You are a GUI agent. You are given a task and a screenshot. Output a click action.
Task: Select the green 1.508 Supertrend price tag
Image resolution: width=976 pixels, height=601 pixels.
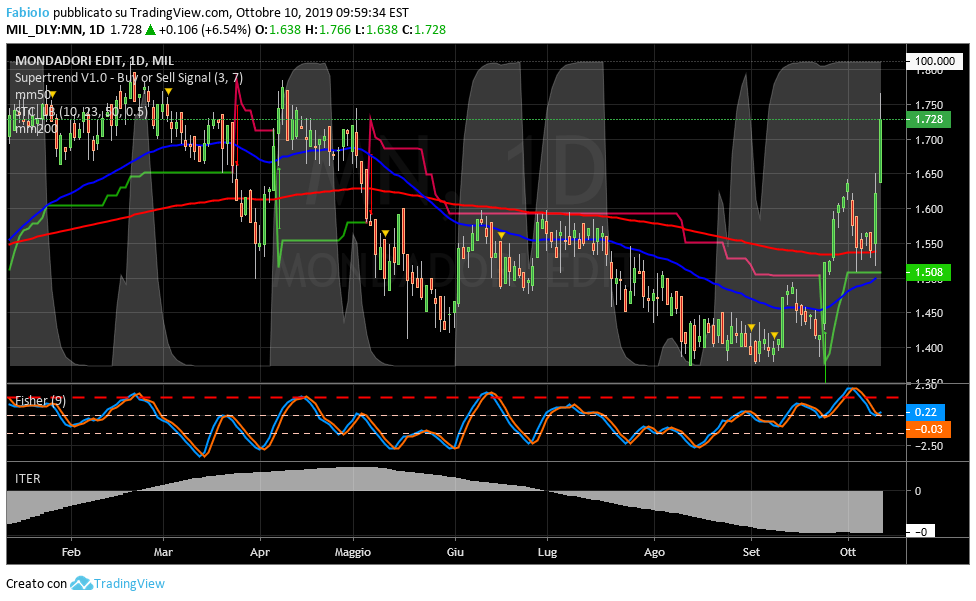[x=930, y=272]
